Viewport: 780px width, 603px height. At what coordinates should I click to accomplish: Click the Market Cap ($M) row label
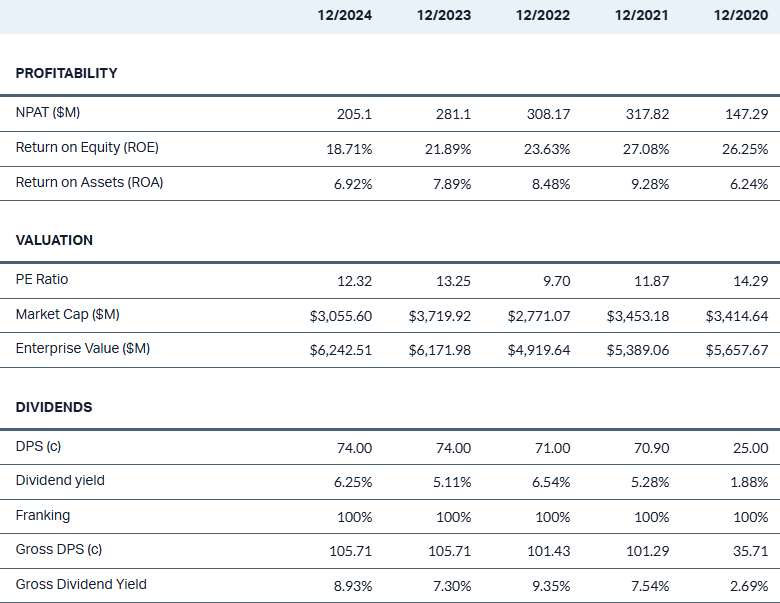click(67, 315)
